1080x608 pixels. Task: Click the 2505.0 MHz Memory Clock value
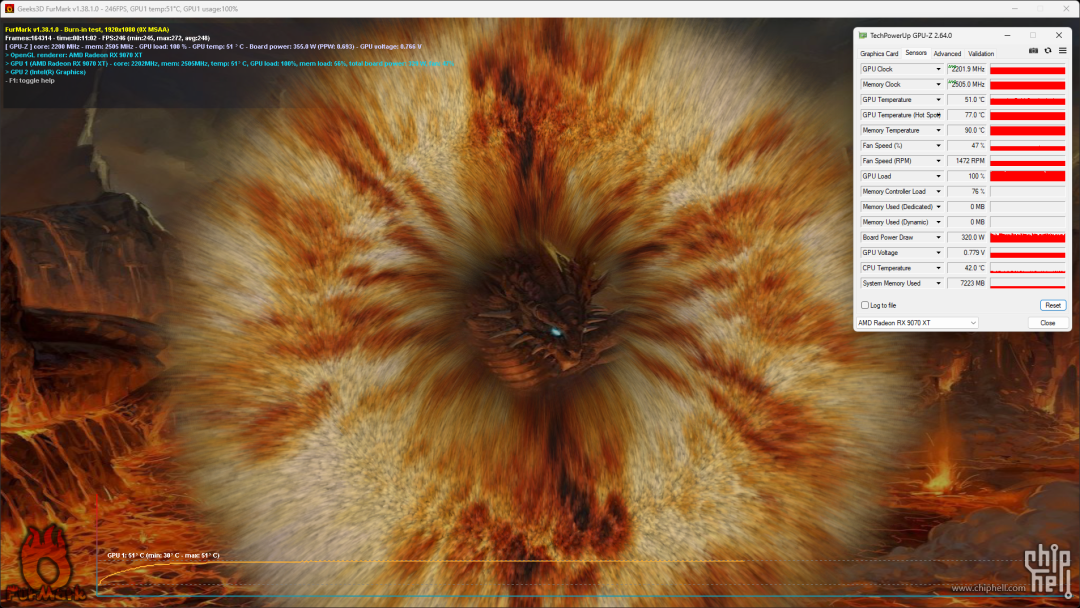tap(966, 85)
